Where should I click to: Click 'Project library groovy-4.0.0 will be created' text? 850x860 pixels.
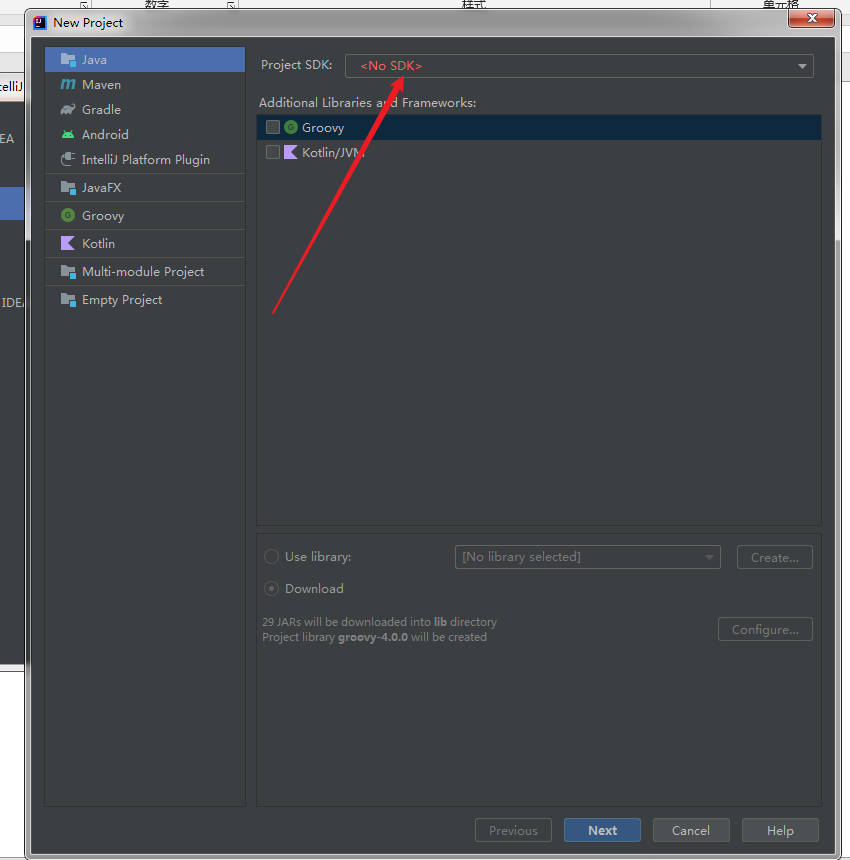(375, 637)
